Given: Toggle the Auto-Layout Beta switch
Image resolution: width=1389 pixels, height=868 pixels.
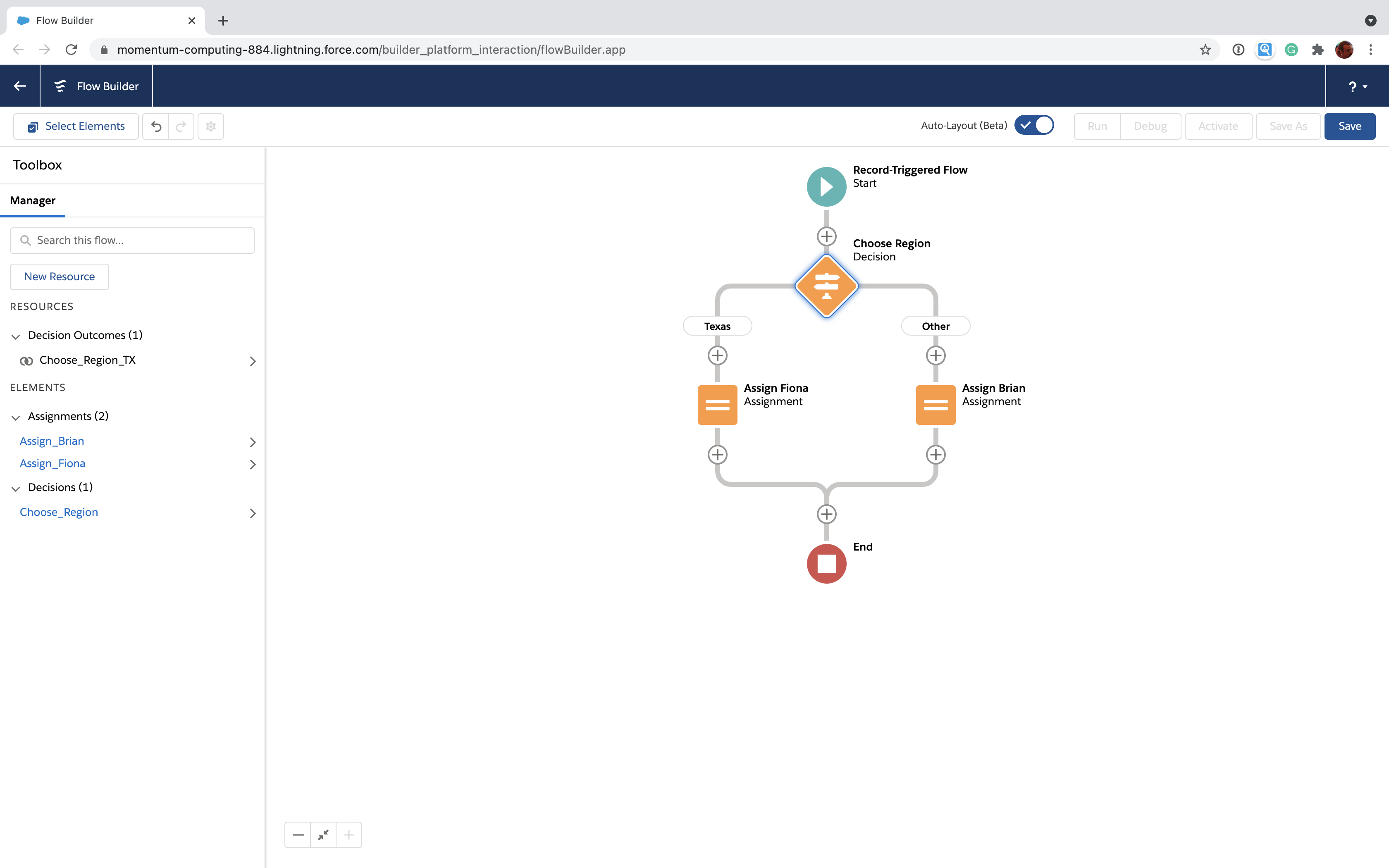Looking at the screenshot, I should 1035,125.
